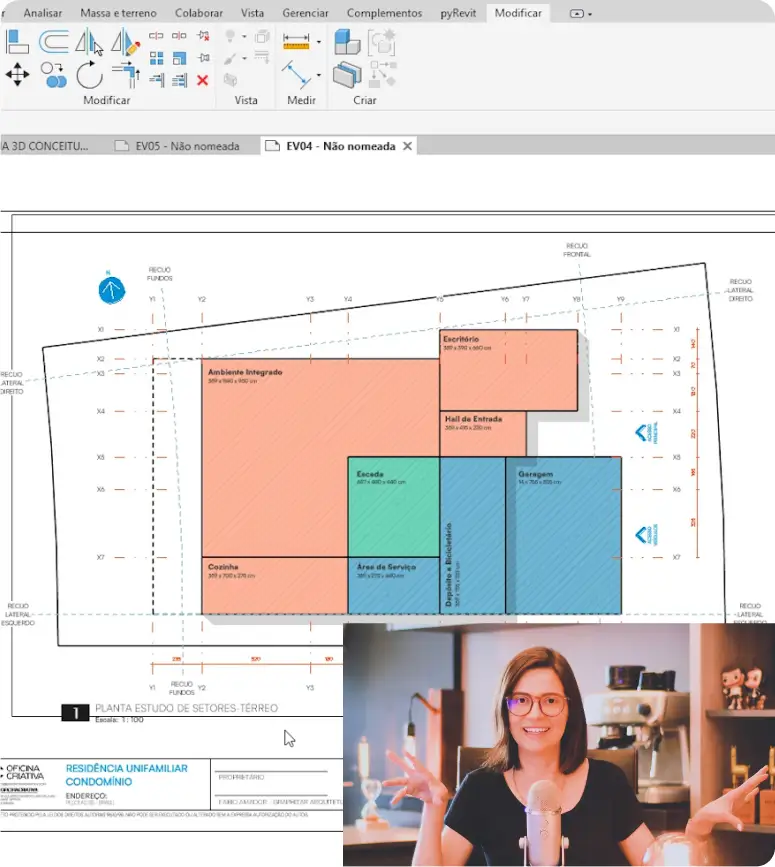
Task: Expand the Hide in View dropdown arrow
Action: (244, 36)
